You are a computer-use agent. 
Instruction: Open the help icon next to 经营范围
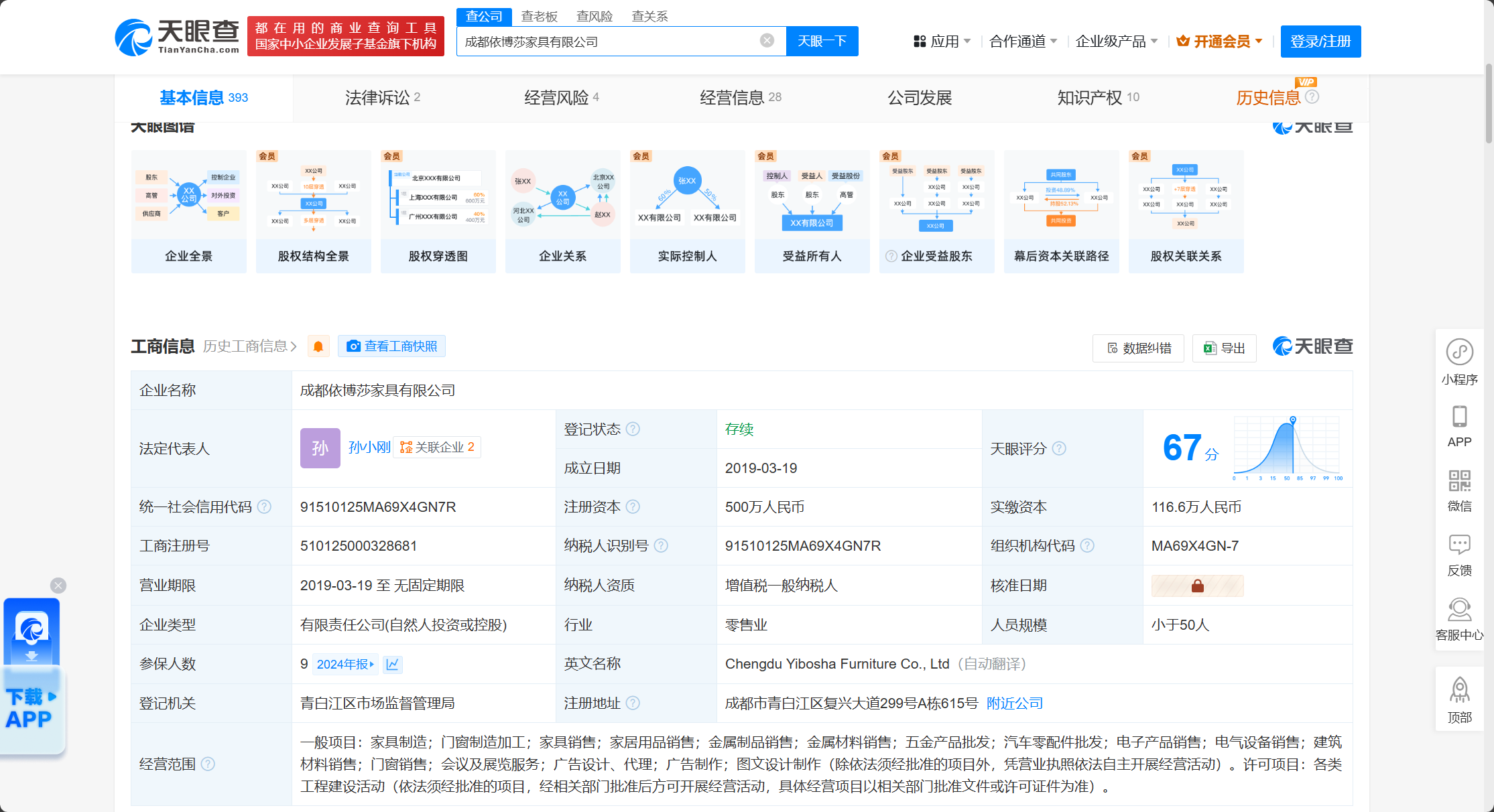click(208, 764)
